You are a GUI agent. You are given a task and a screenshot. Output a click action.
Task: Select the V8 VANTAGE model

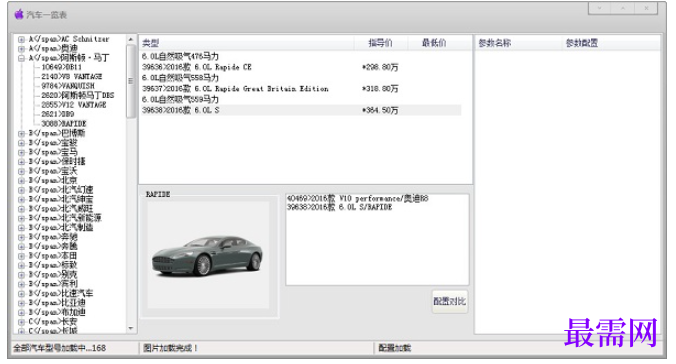point(72,76)
